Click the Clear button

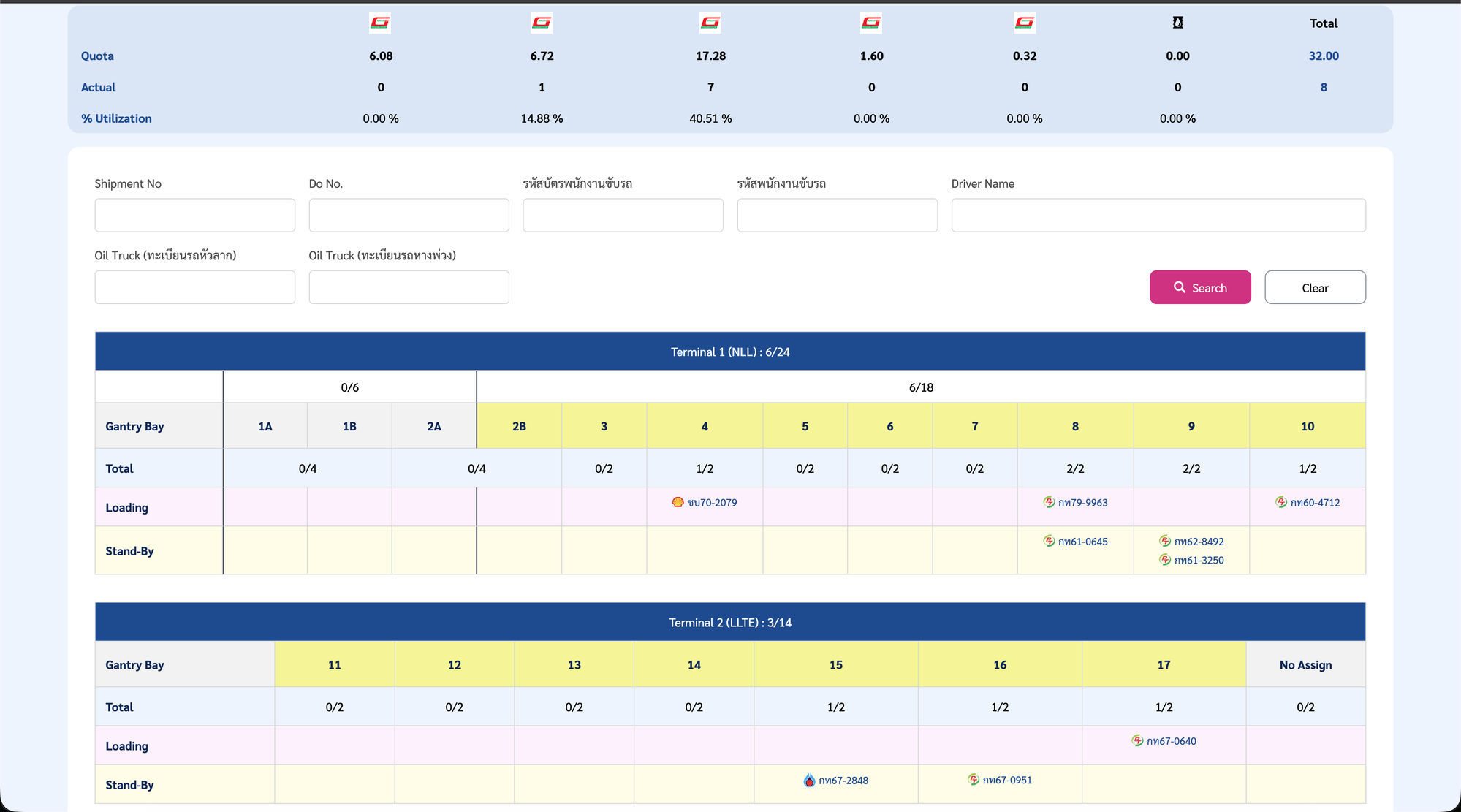point(1315,287)
